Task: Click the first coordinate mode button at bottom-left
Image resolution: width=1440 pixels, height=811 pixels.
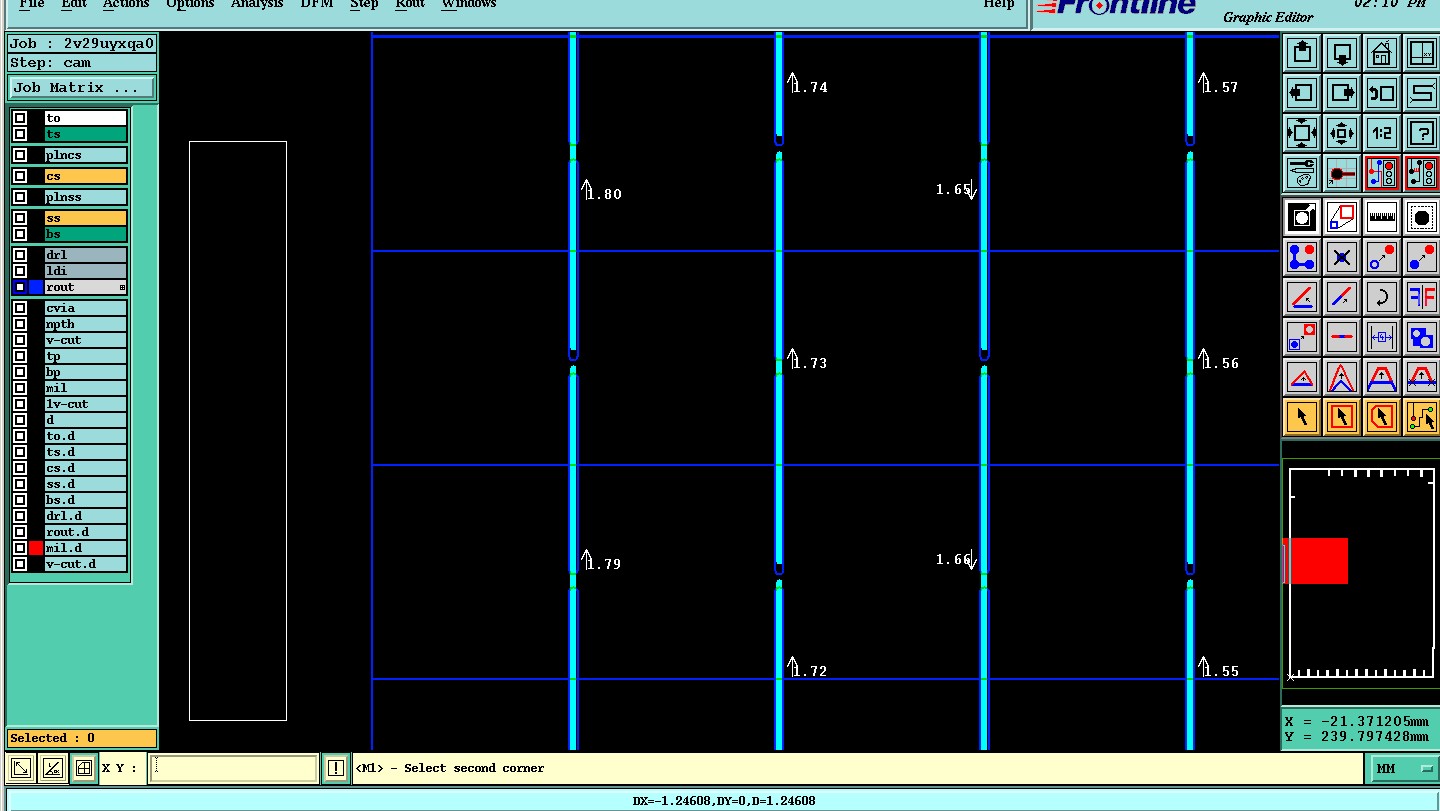Action: point(20,768)
